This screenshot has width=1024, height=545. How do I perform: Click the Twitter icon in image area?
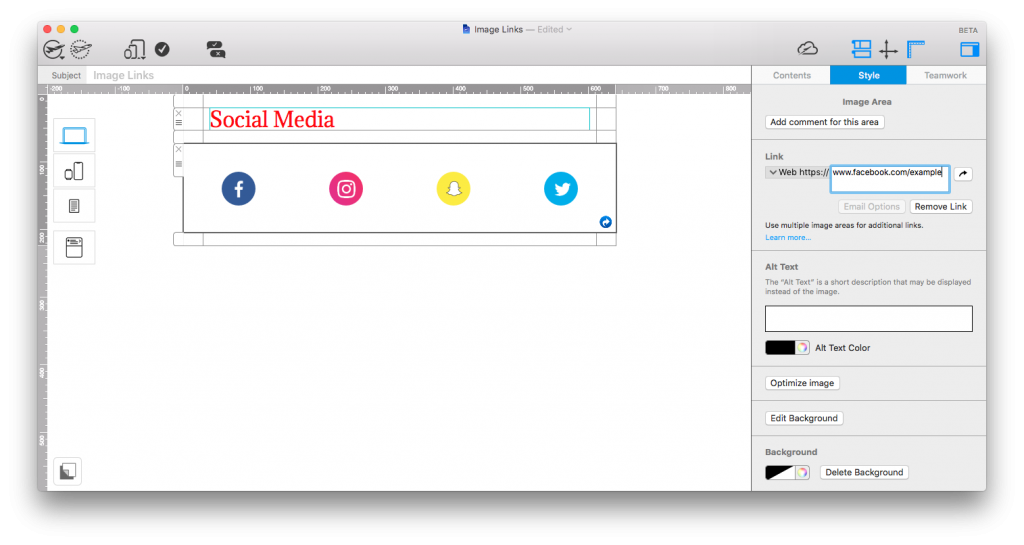click(561, 189)
